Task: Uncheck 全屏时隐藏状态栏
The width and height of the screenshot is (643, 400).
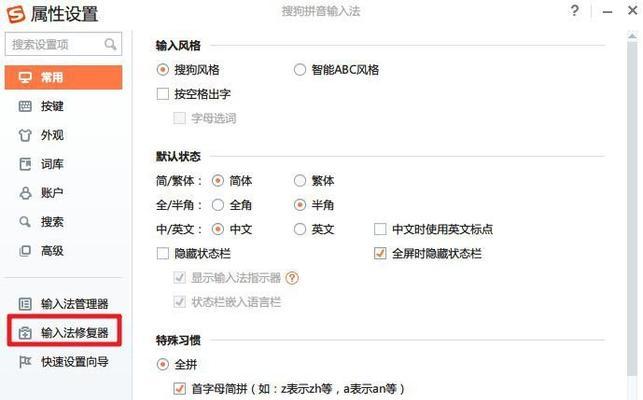Action: 380,254
